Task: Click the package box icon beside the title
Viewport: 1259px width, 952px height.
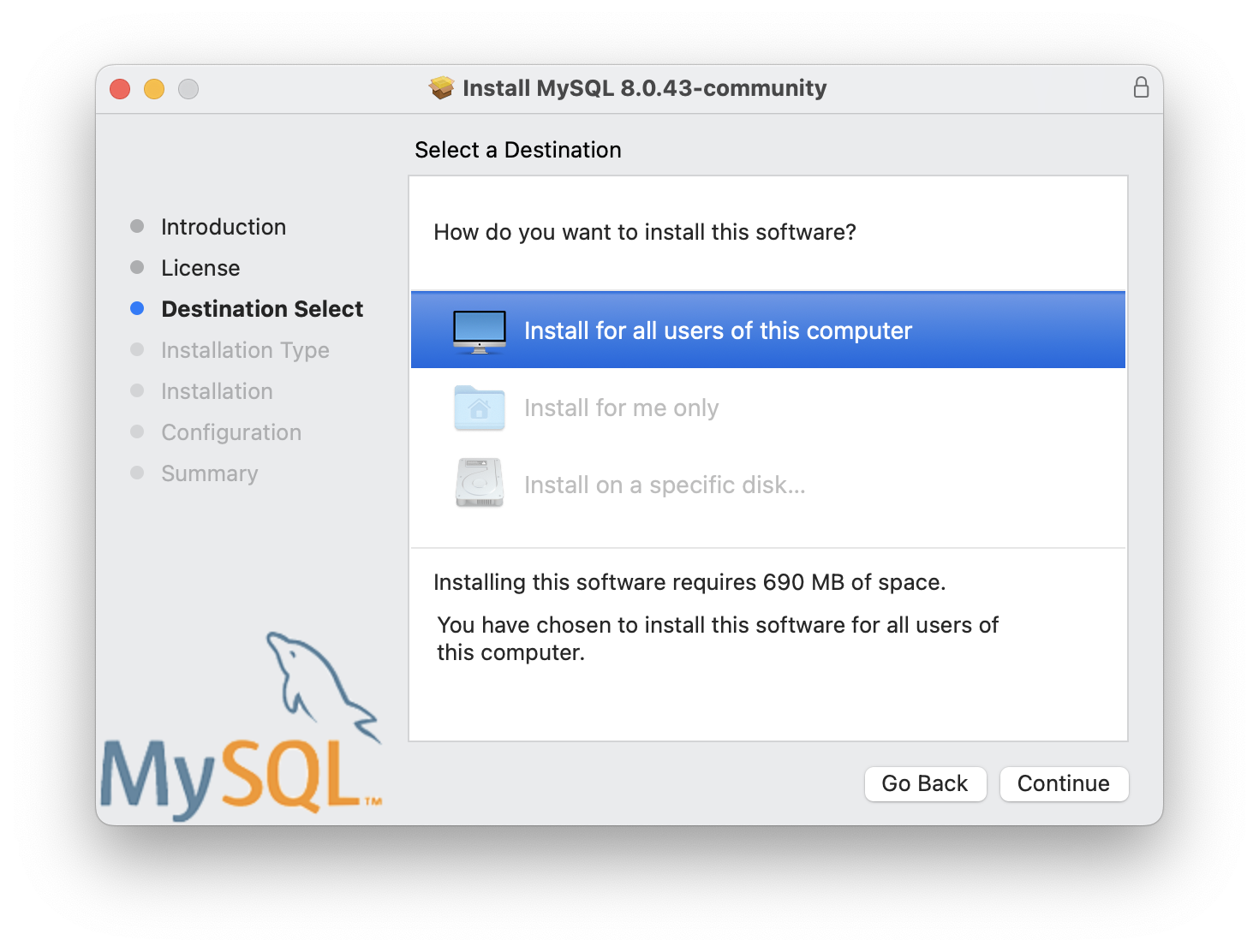Action: pyautogui.click(x=442, y=87)
